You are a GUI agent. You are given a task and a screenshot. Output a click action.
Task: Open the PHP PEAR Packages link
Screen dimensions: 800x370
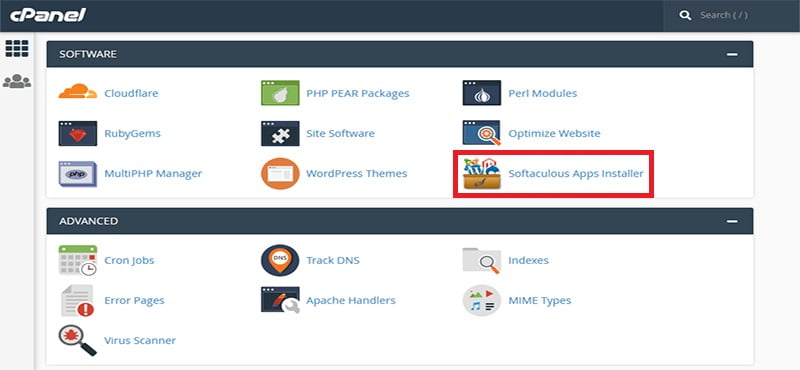pyautogui.click(x=358, y=93)
